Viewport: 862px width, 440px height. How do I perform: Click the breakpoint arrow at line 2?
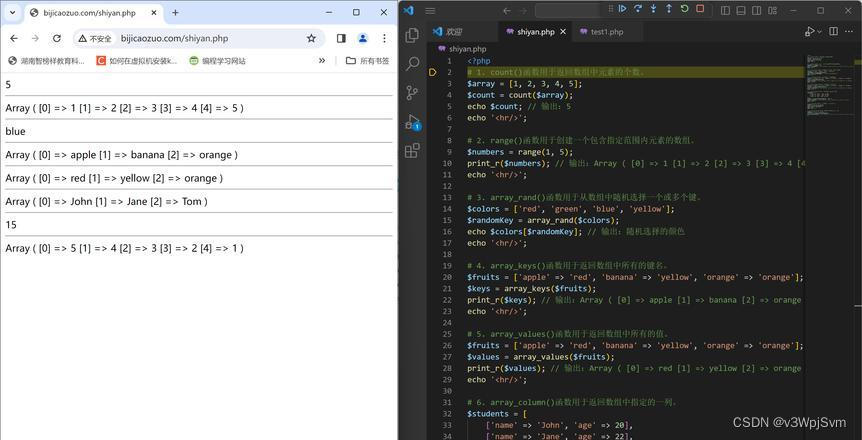point(433,72)
